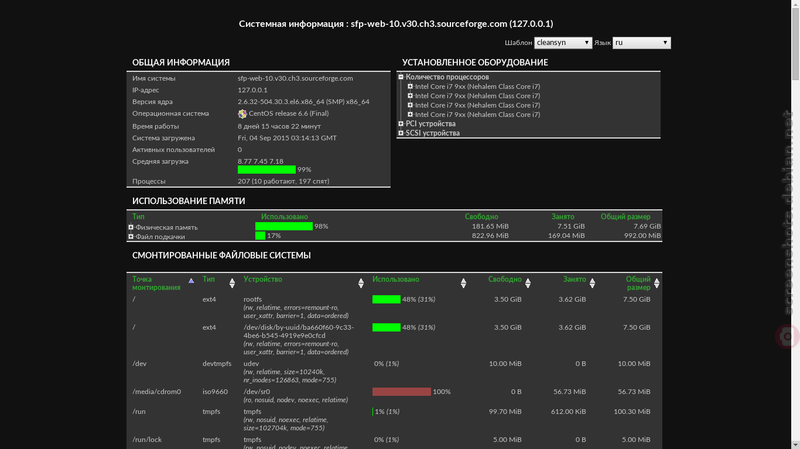
Task: Click the /dev/sr0 device name
Action: click(257, 392)
